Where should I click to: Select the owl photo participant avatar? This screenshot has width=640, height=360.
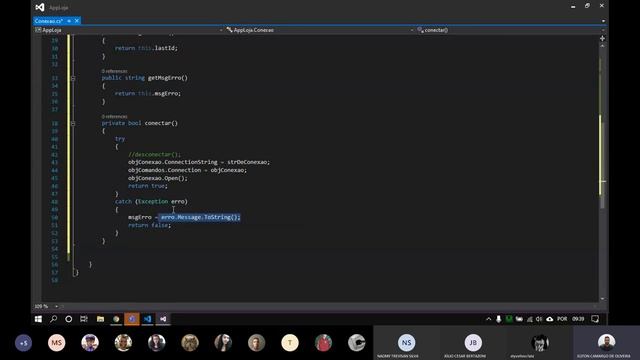pyautogui.click(x=190, y=343)
